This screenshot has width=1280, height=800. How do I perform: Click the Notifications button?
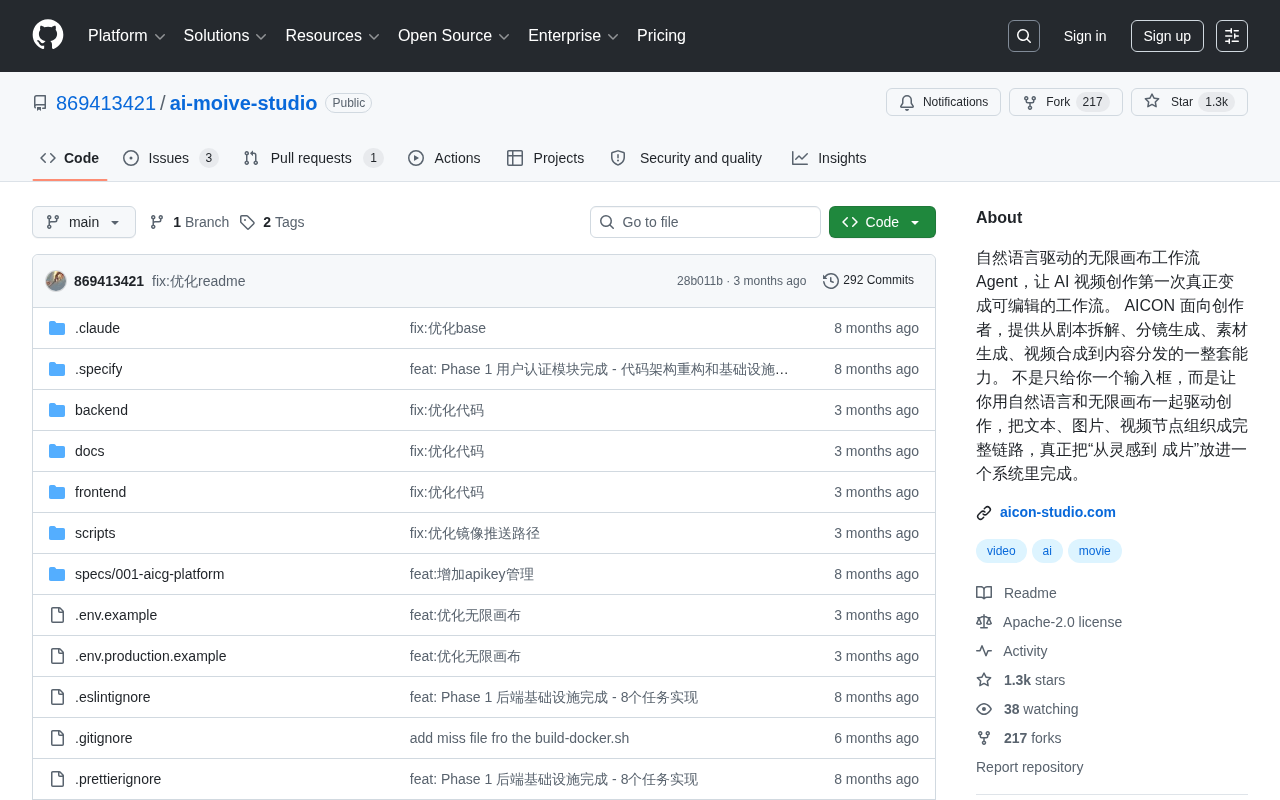[x=943, y=102]
